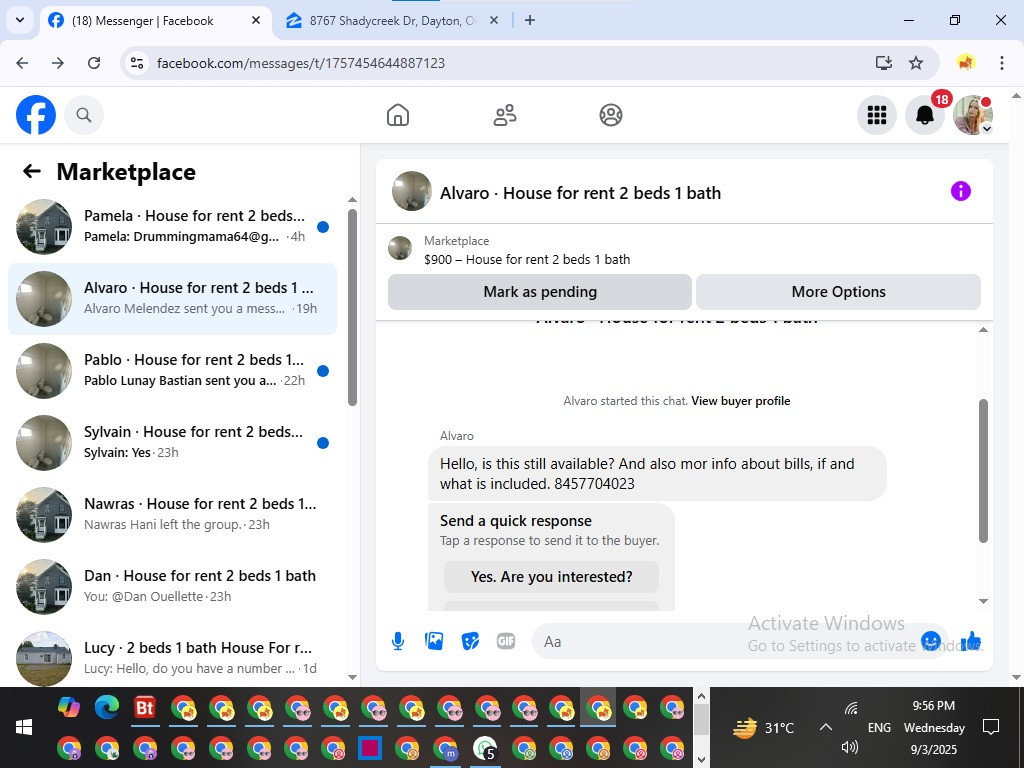The width and height of the screenshot is (1024, 768).
Task: Open the emoji picker in message box
Action: (x=931, y=641)
